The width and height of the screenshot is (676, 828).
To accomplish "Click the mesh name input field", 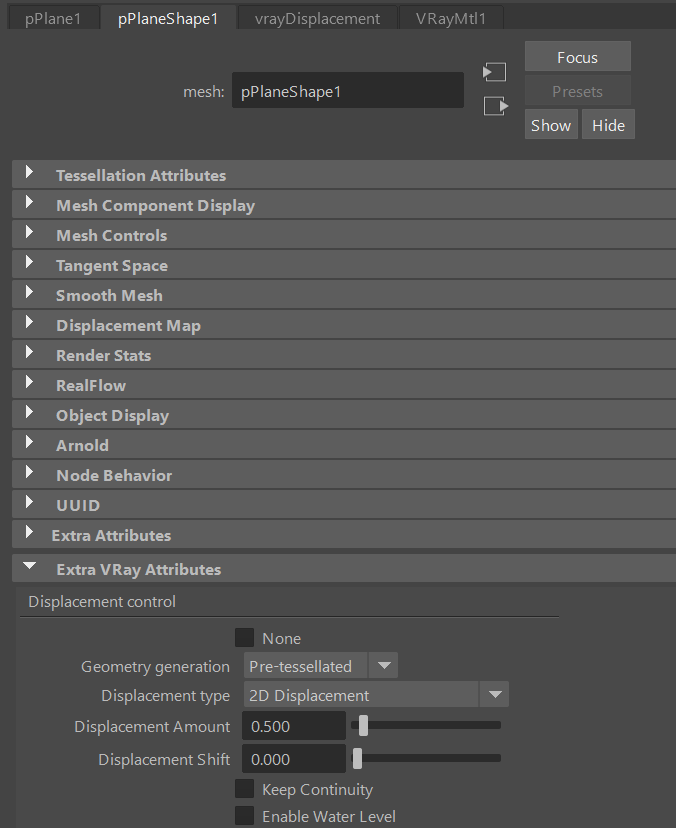I will coord(347,91).
